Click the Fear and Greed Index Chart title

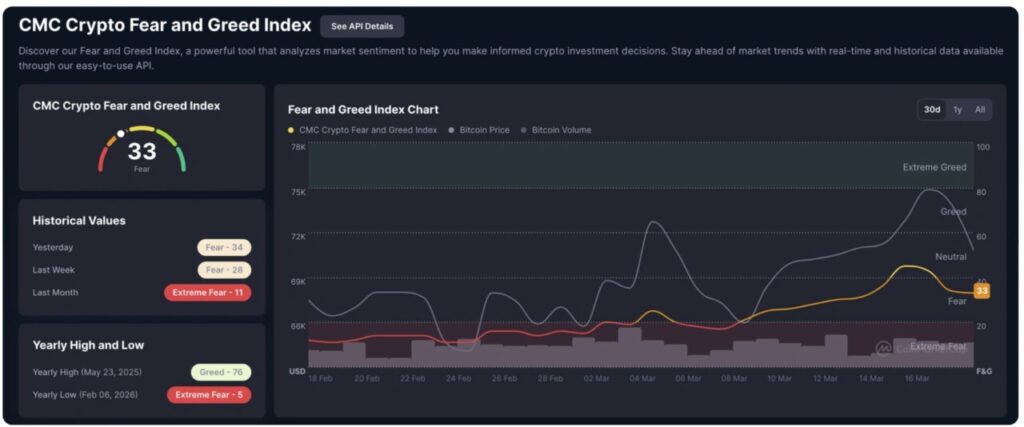click(363, 110)
